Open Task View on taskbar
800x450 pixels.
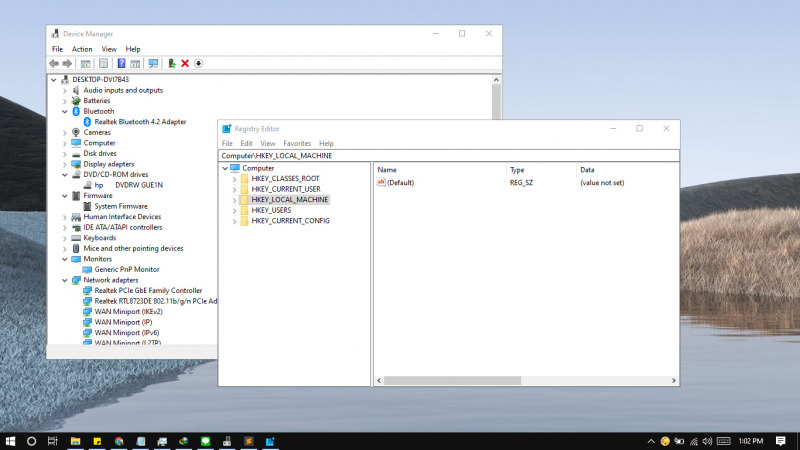[53, 441]
